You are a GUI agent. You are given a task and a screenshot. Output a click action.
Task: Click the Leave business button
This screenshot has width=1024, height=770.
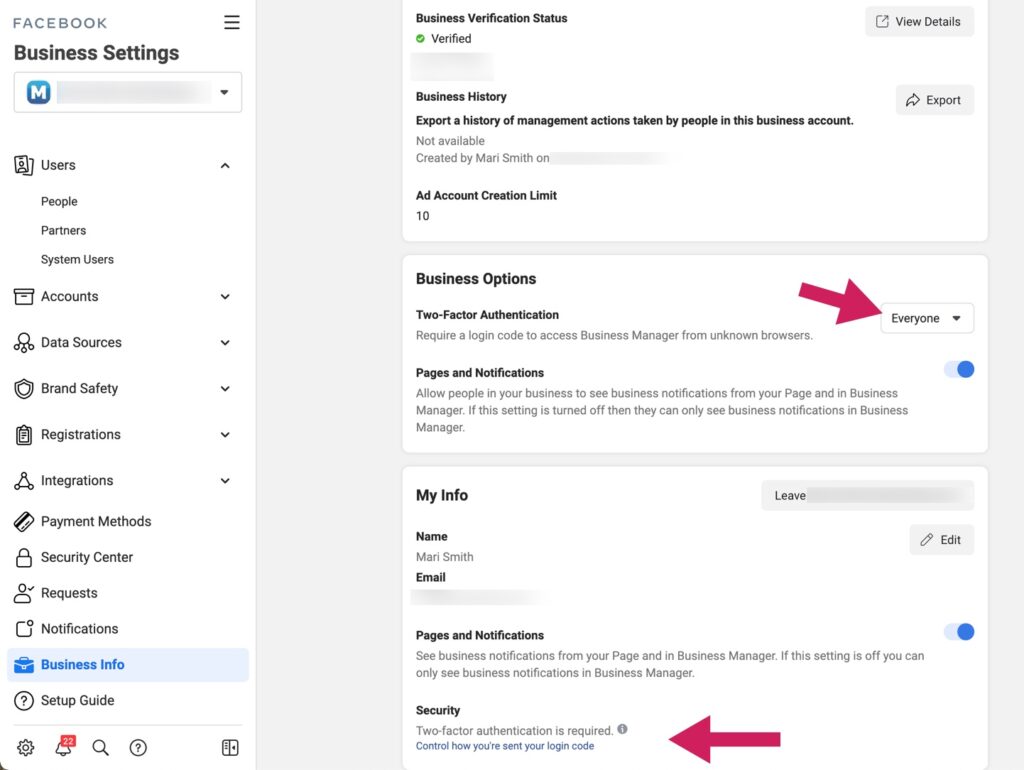coord(867,496)
